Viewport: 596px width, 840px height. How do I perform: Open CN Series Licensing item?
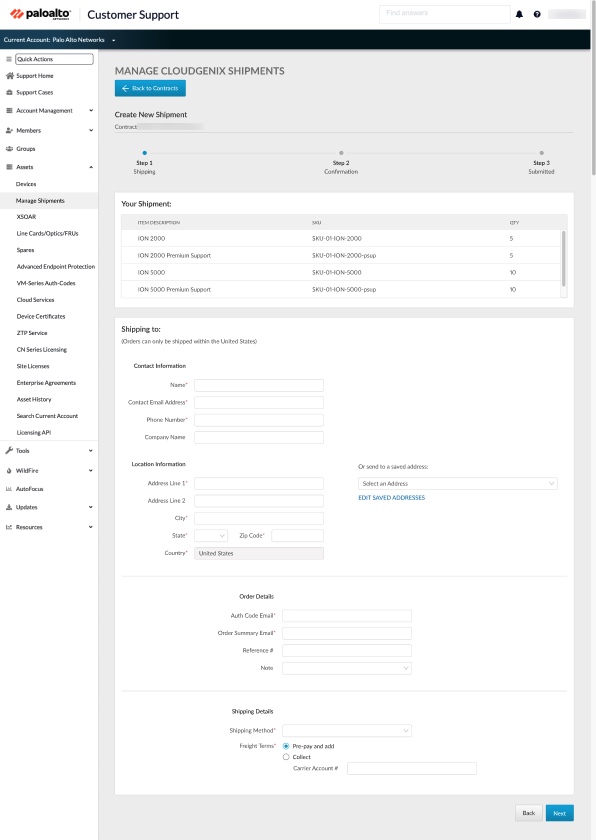pos(42,349)
